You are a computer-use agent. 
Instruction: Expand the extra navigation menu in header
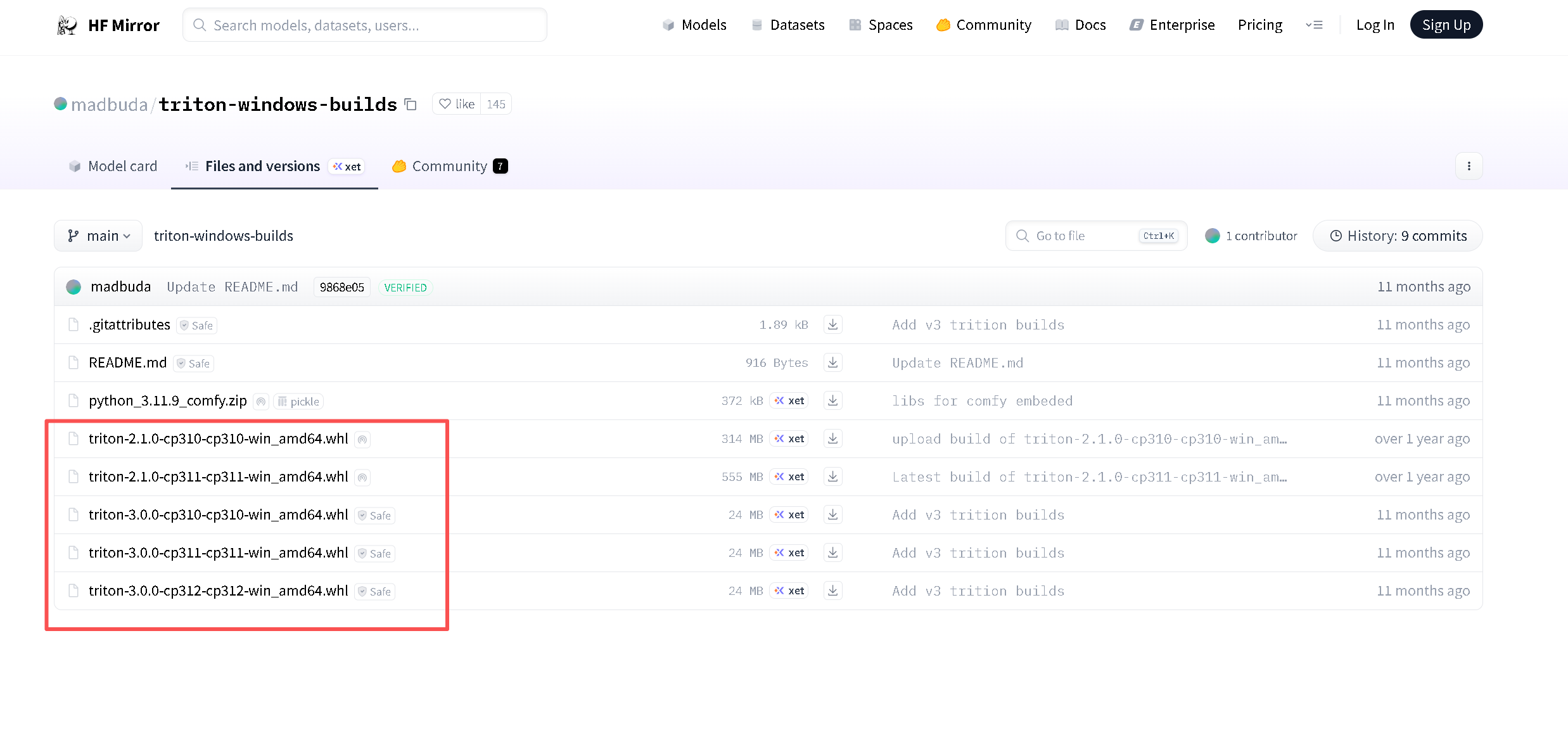coord(1314,25)
